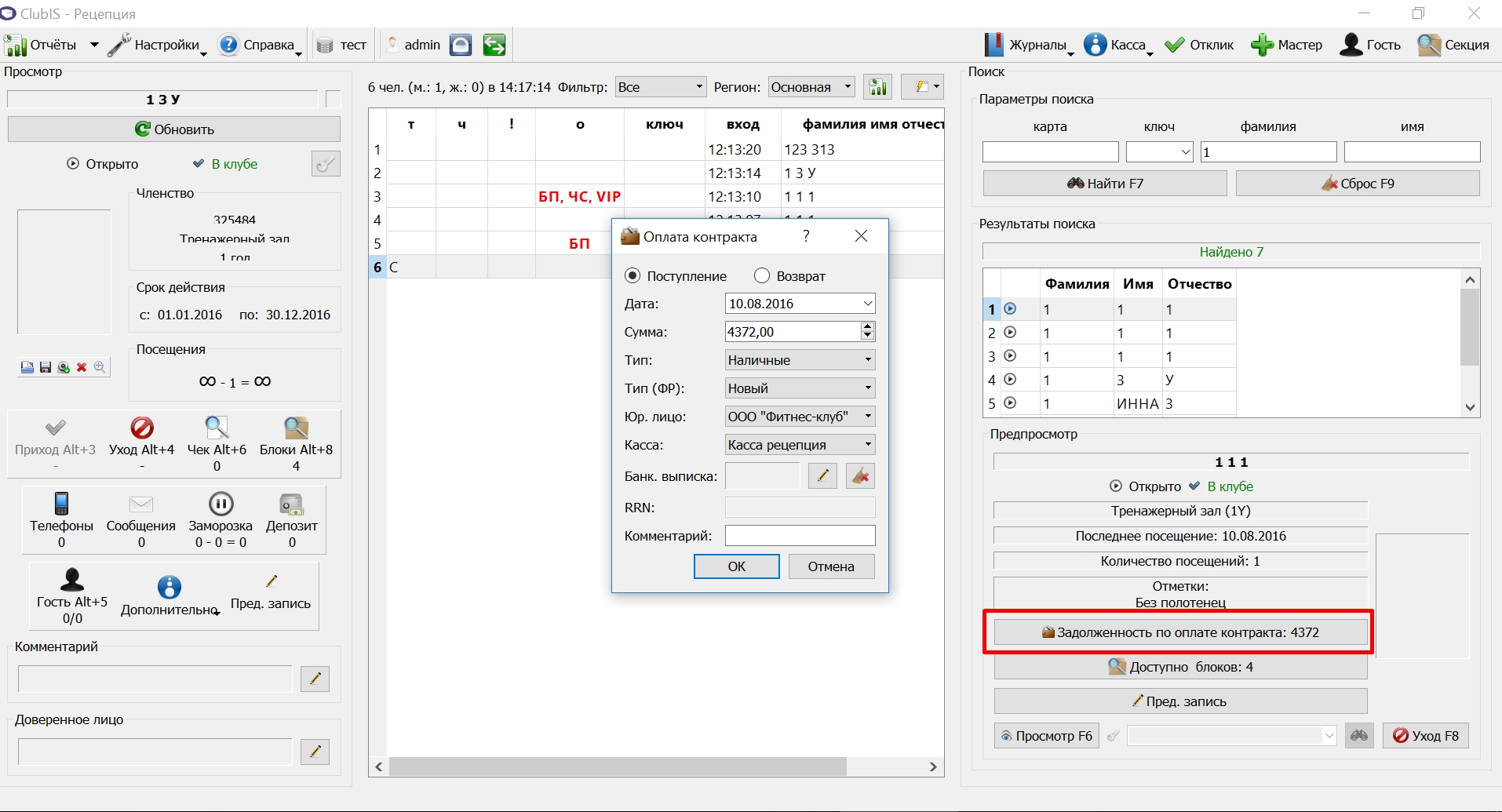
Task: Click the load photo from file icon
Action: (x=27, y=367)
